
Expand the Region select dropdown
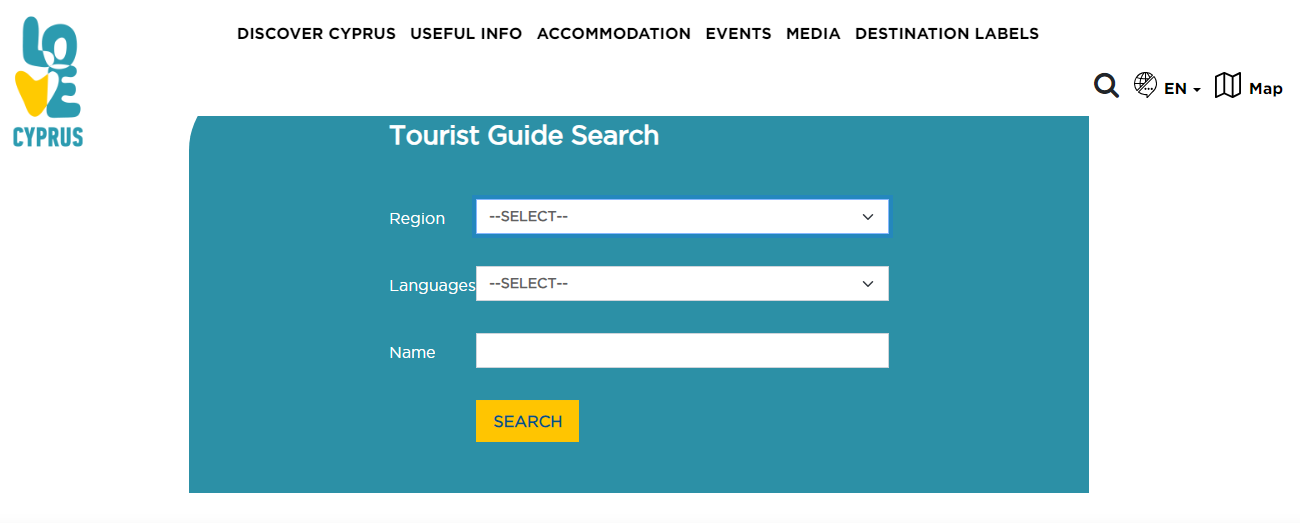point(682,217)
